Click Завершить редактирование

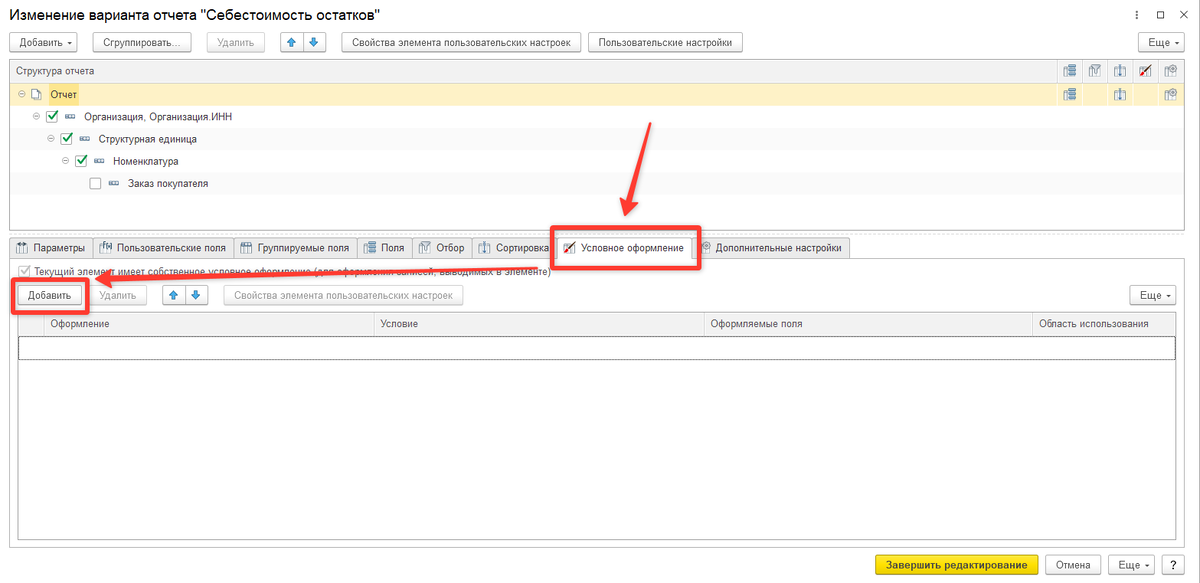click(956, 564)
